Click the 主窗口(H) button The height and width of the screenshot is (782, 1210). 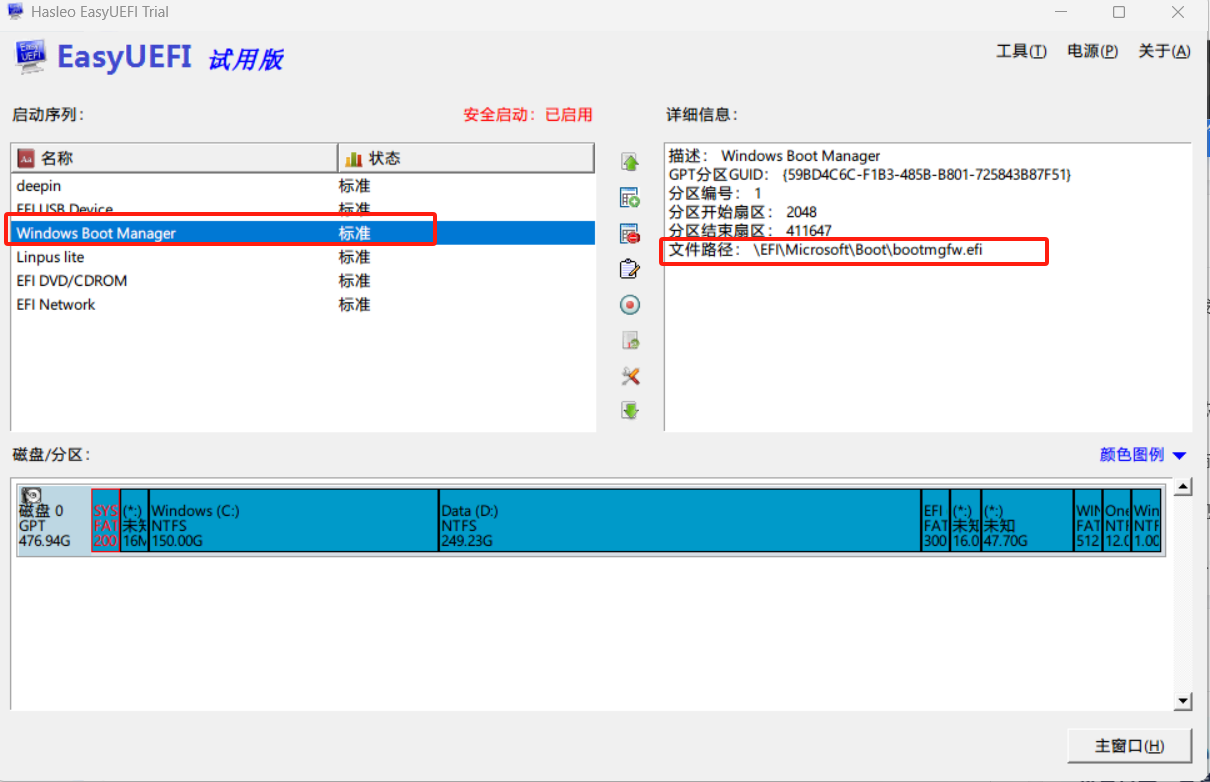1130,746
